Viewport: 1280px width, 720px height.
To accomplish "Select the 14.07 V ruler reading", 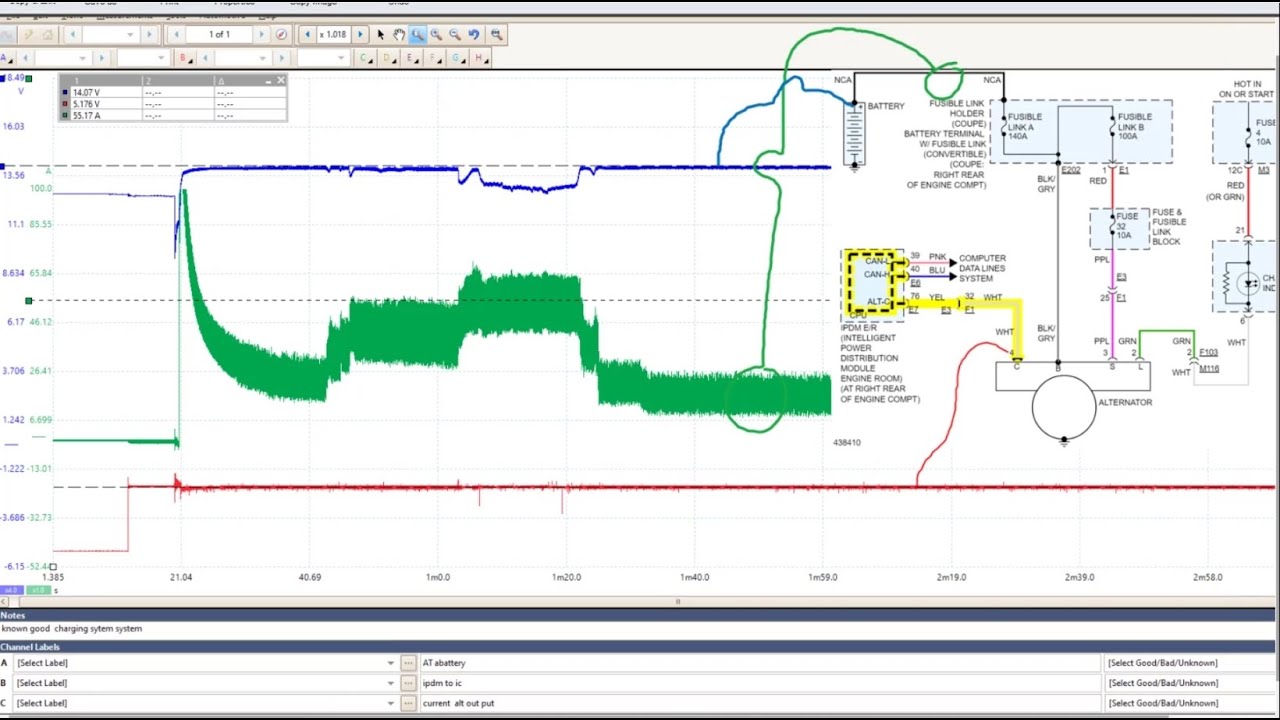I will point(86,92).
